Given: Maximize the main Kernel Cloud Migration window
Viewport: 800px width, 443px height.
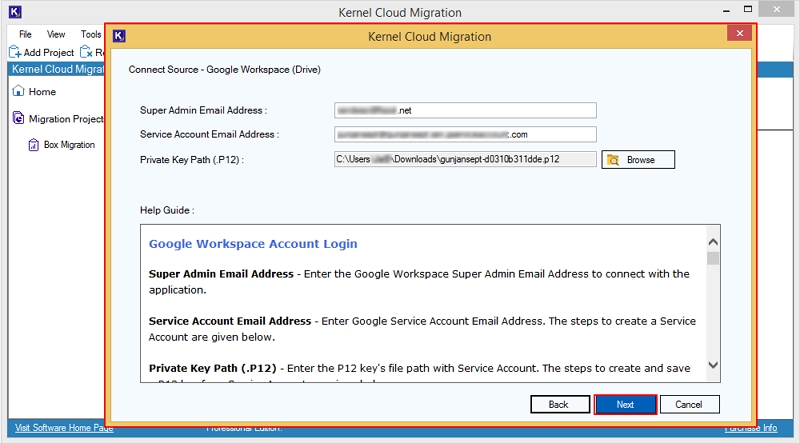Looking at the screenshot, I should tap(748, 9).
